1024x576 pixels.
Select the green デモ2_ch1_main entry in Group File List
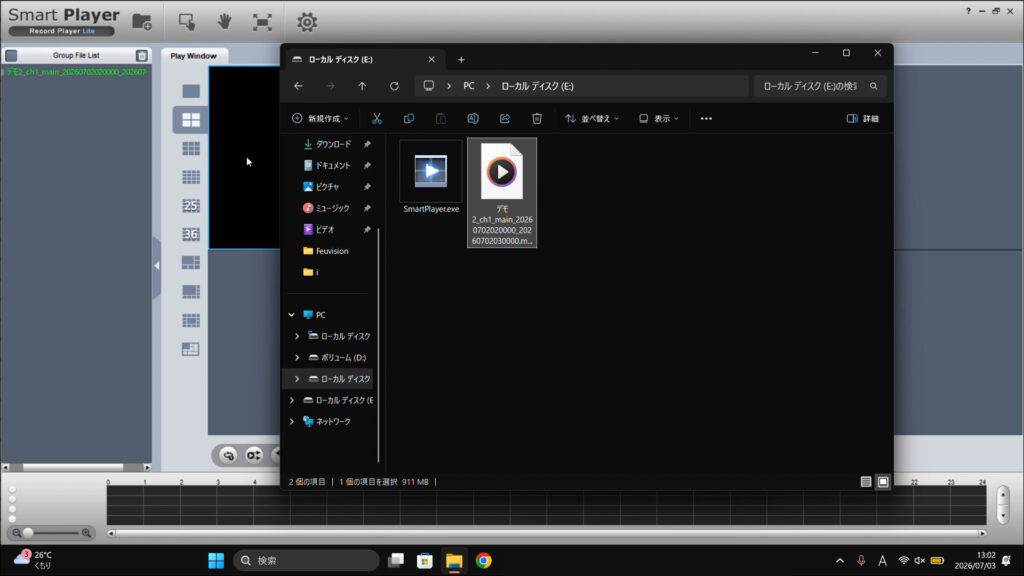(x=76, y=72)
